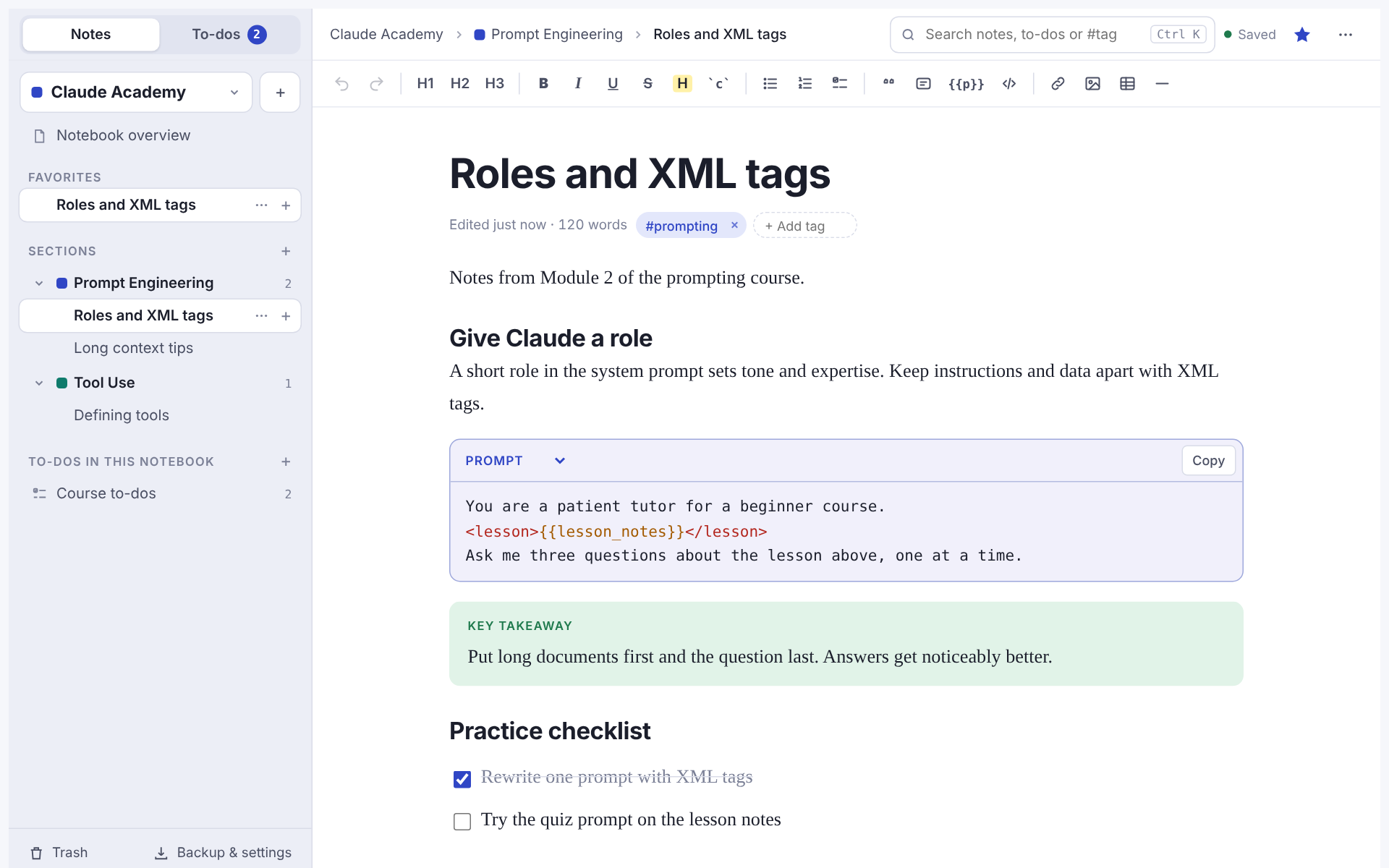Collapse the Prompt Engineering section

click(x=39, y=284)
